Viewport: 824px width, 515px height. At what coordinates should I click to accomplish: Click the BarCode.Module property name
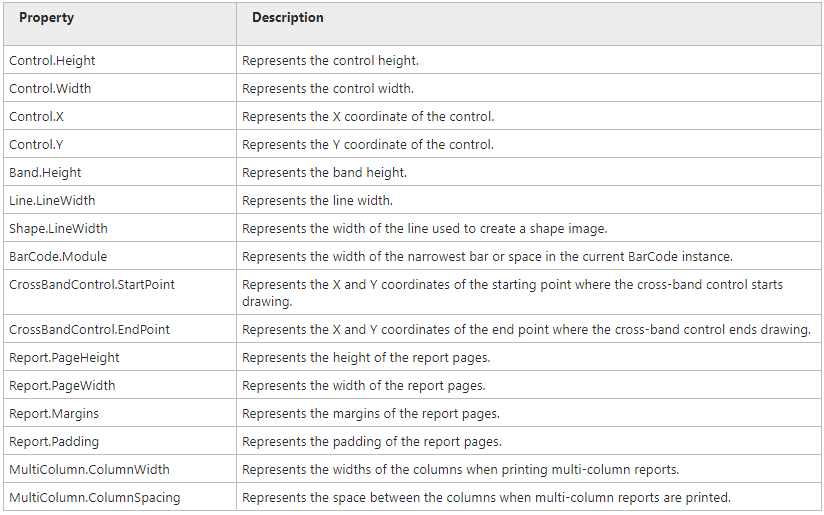[x=56, y=257]
